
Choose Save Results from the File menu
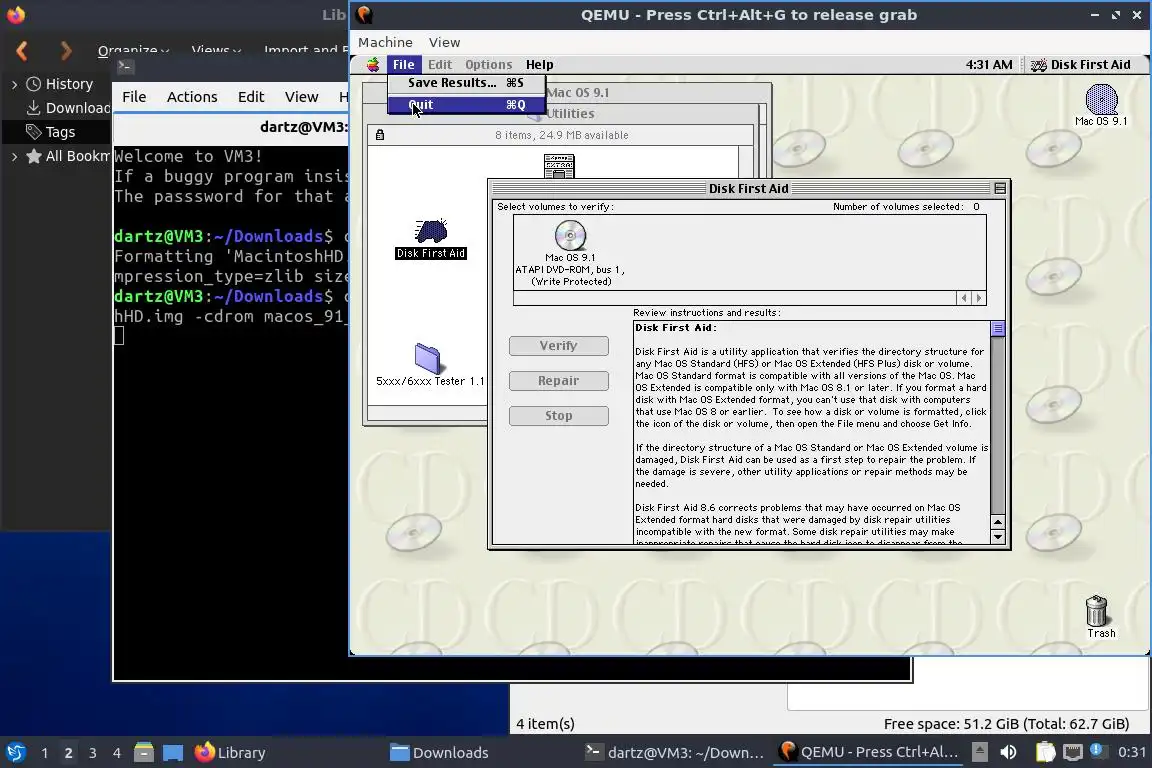[467, 83]
